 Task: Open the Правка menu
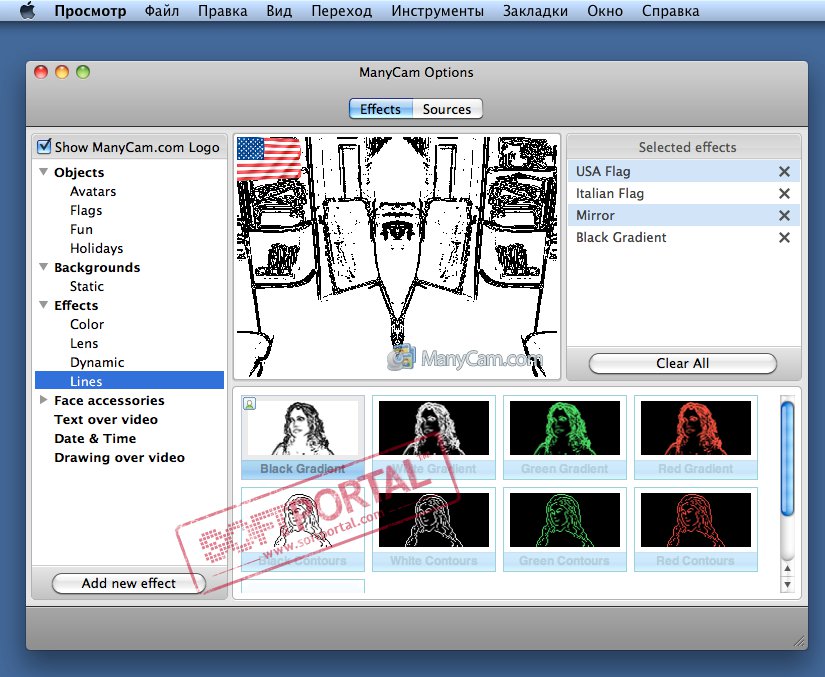point(223,11)
